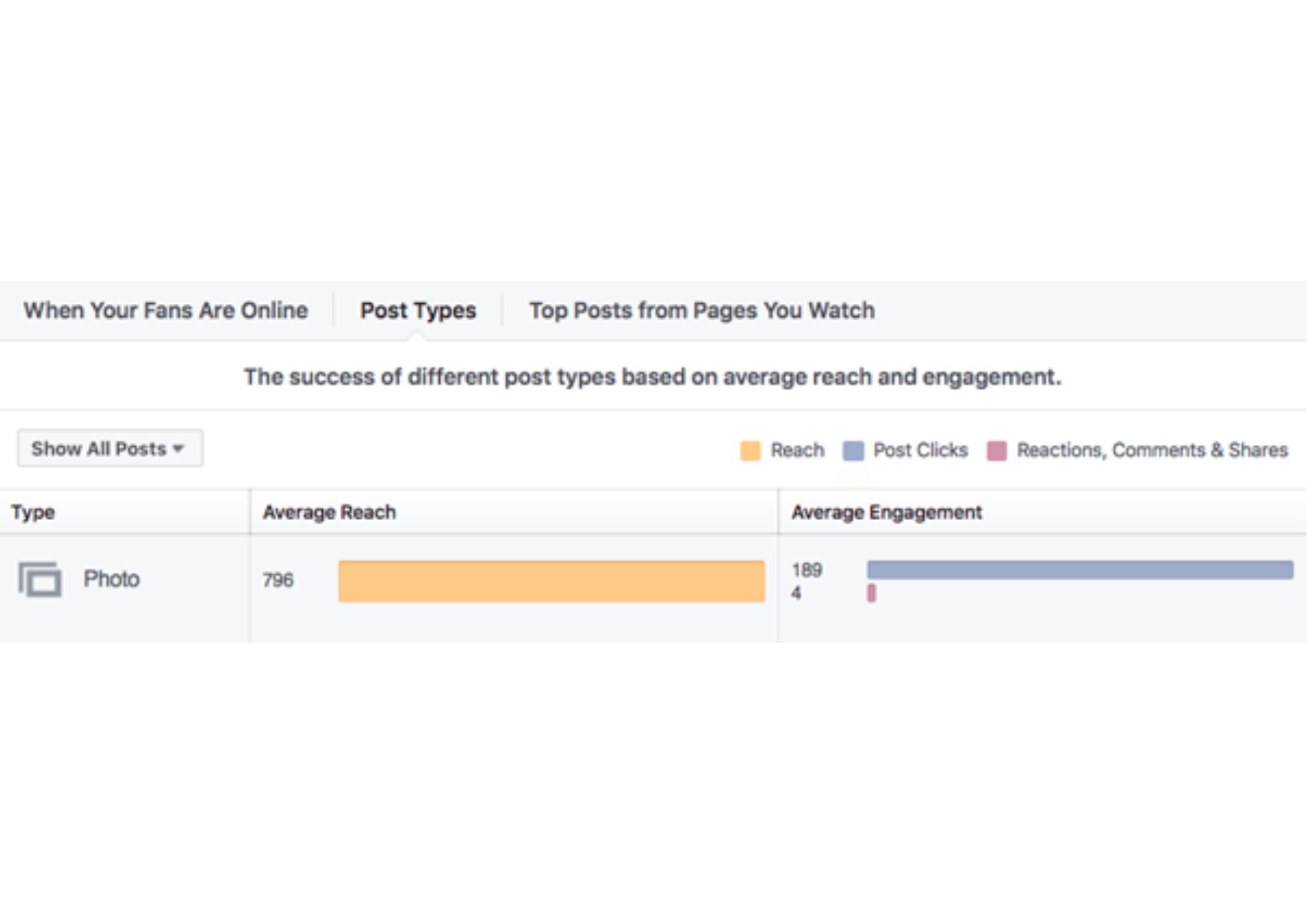Open Top Posts from Pages You Watch tab
Screen dimensions: 1307x924
[x=702, y=310]
